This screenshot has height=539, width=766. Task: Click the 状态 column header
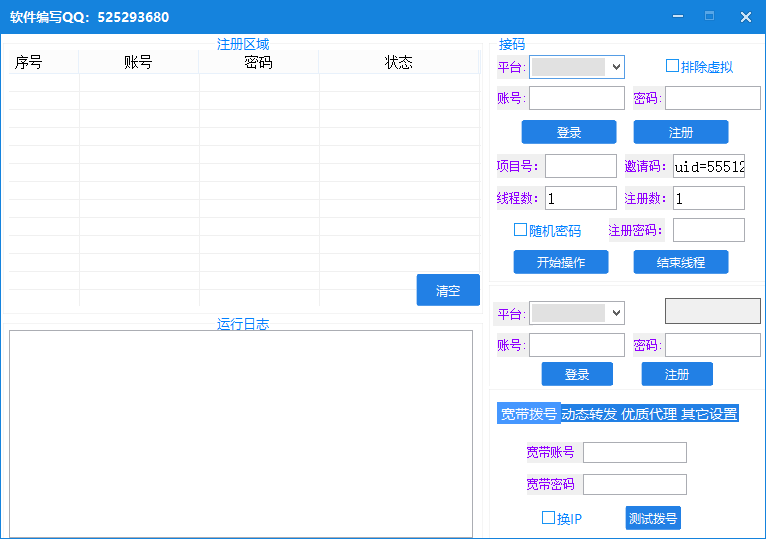pos(398,62)
